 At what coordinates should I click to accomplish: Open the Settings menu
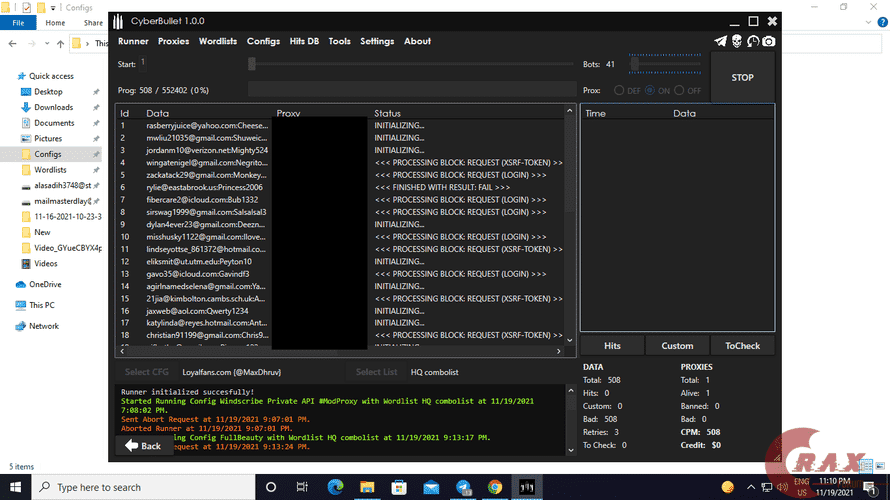(x=376, y=41)
